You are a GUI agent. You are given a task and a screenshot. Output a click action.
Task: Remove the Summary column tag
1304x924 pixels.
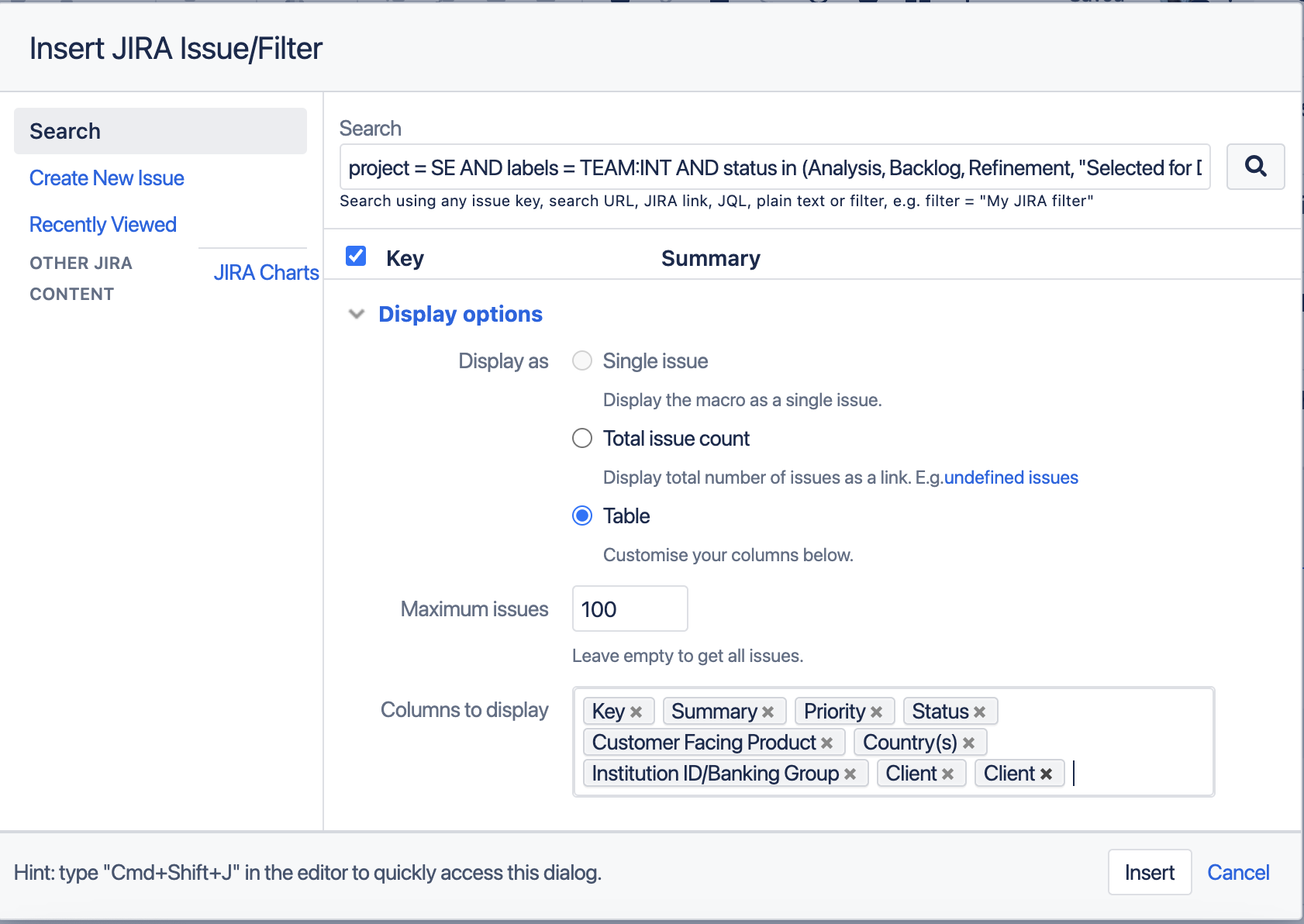point(769,711)
